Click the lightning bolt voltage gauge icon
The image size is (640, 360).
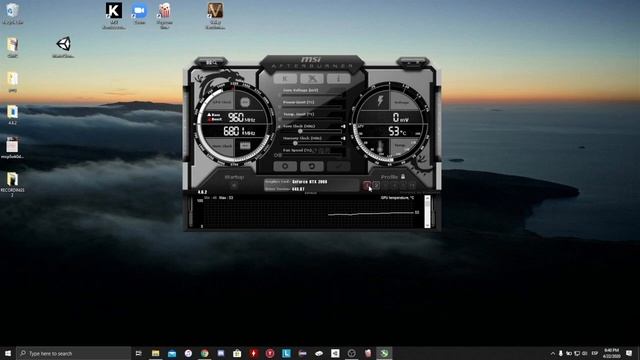pyautogui.click(x=380, y=101)
